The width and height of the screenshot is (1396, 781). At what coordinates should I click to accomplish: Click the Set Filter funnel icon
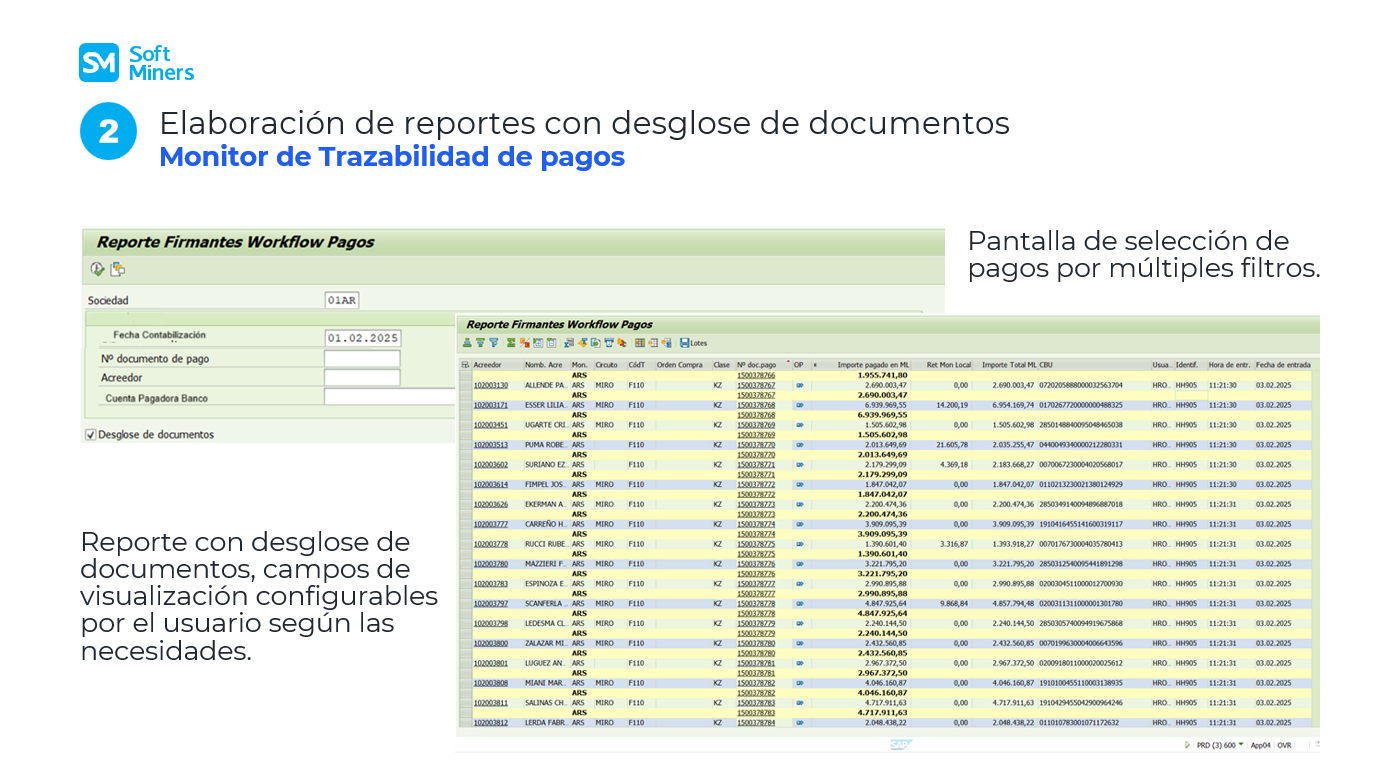[x=493, y=343]
